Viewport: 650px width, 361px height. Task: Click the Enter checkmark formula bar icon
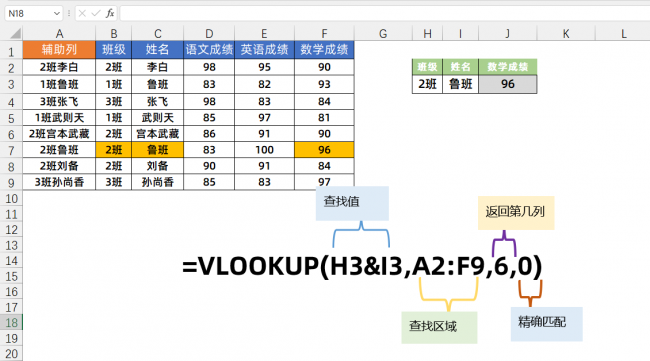point(96,14)
